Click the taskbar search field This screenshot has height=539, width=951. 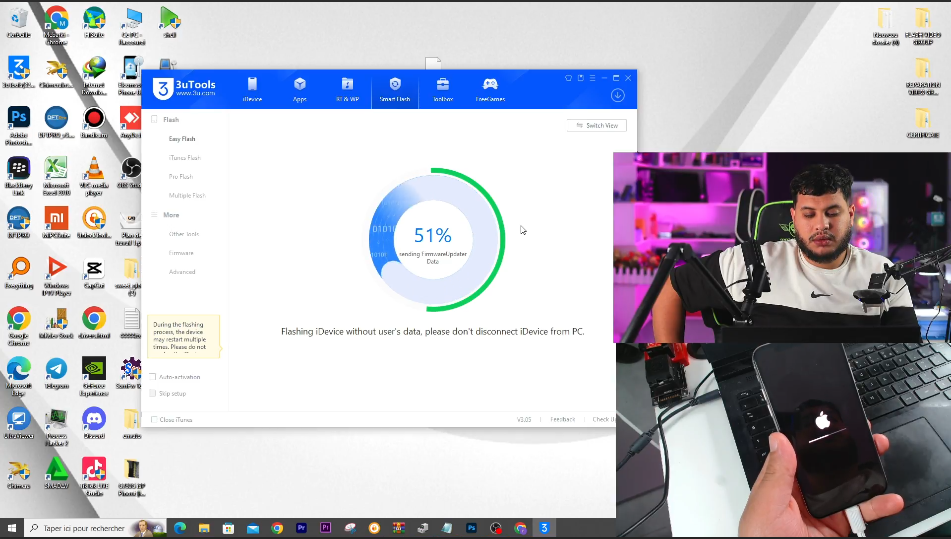[95, 528]
